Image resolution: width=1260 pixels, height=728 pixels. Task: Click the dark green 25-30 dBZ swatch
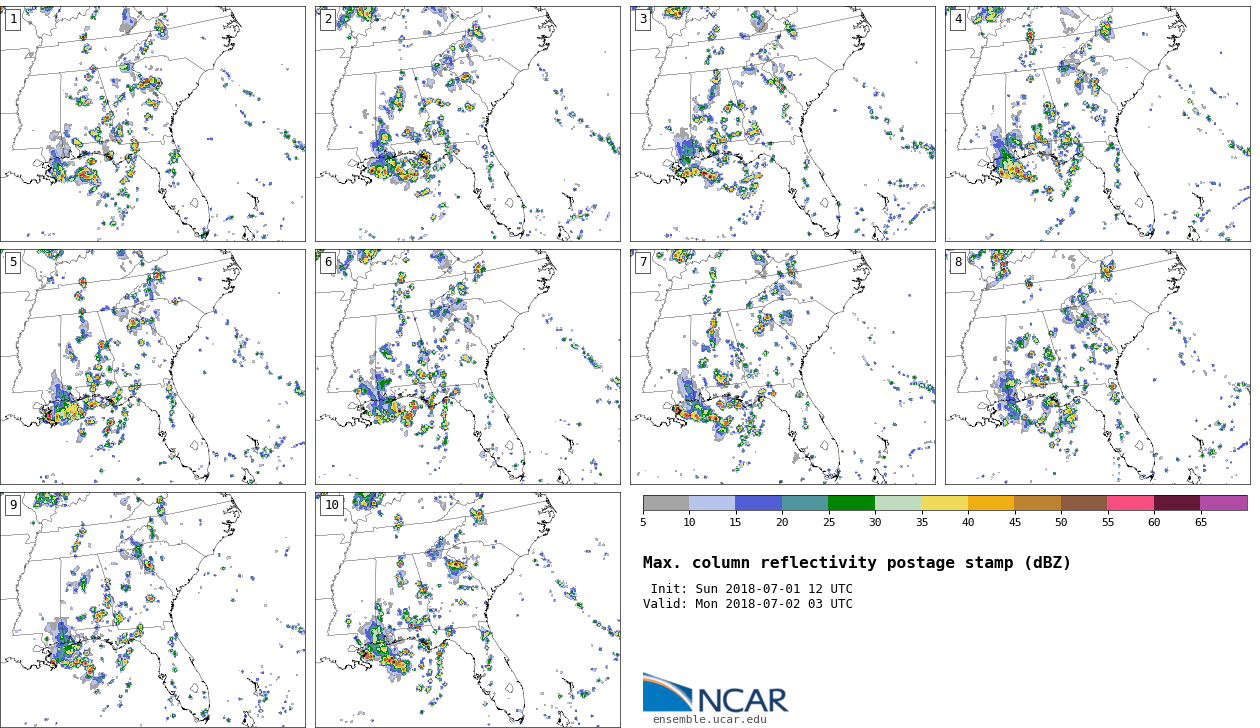click(x=851, y=503)
